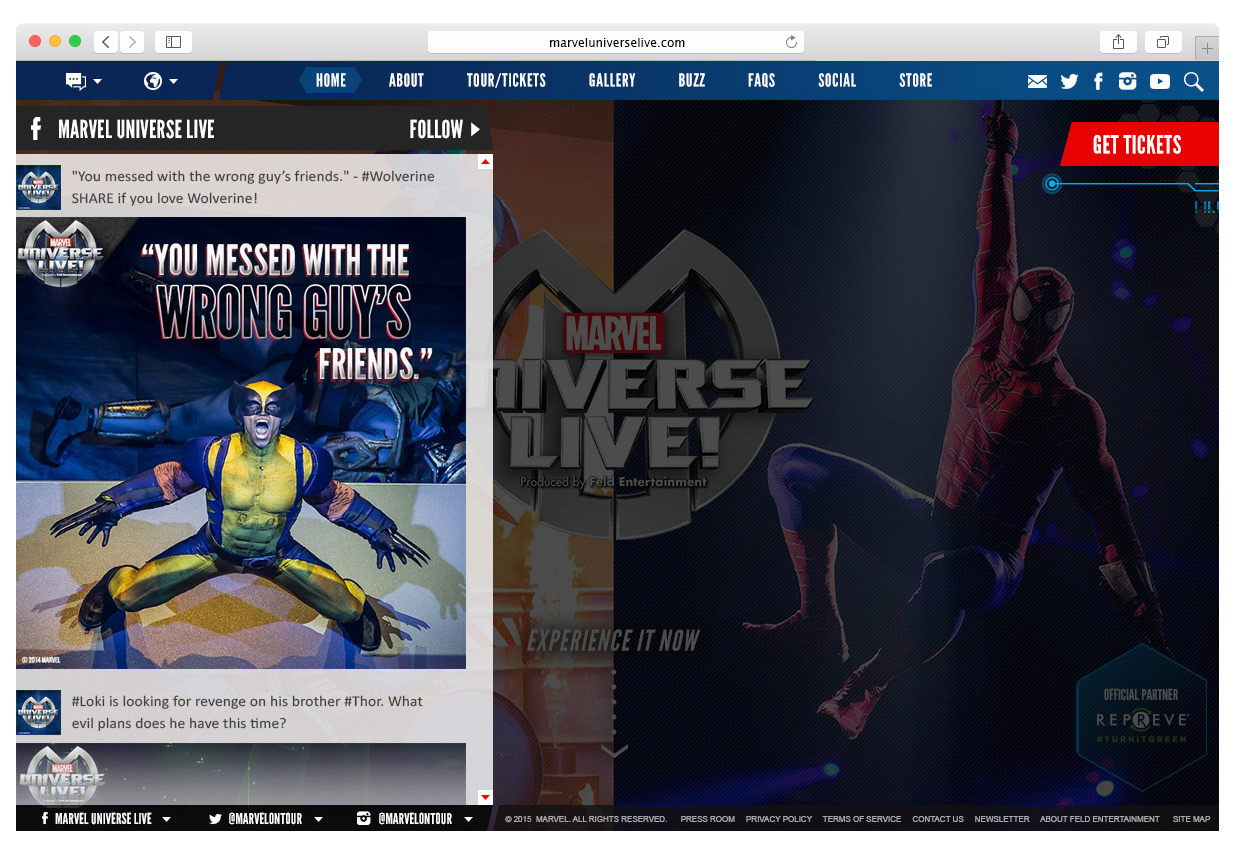Open the BUZZ navigation item

(x=691, y=81)
